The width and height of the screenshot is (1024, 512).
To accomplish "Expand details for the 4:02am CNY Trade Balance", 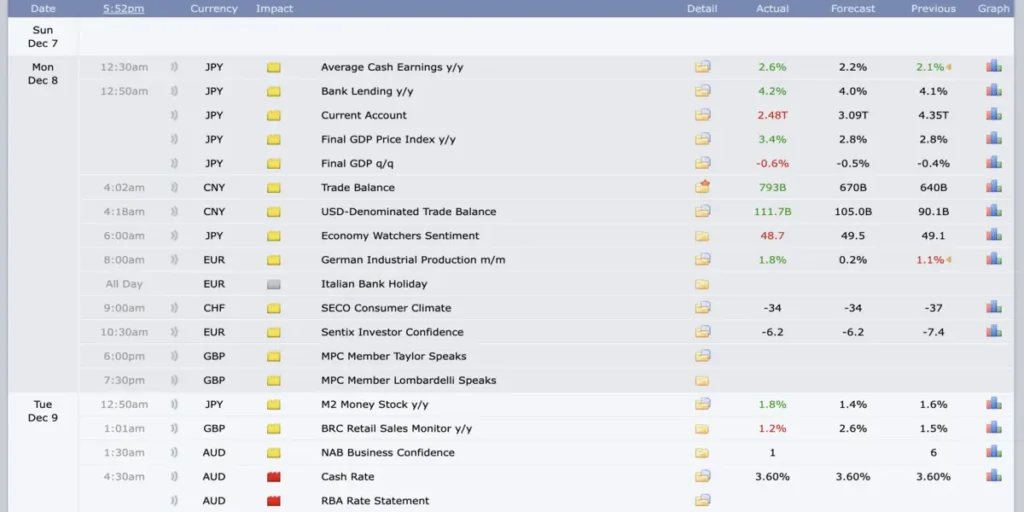I will tap(702, 187).
